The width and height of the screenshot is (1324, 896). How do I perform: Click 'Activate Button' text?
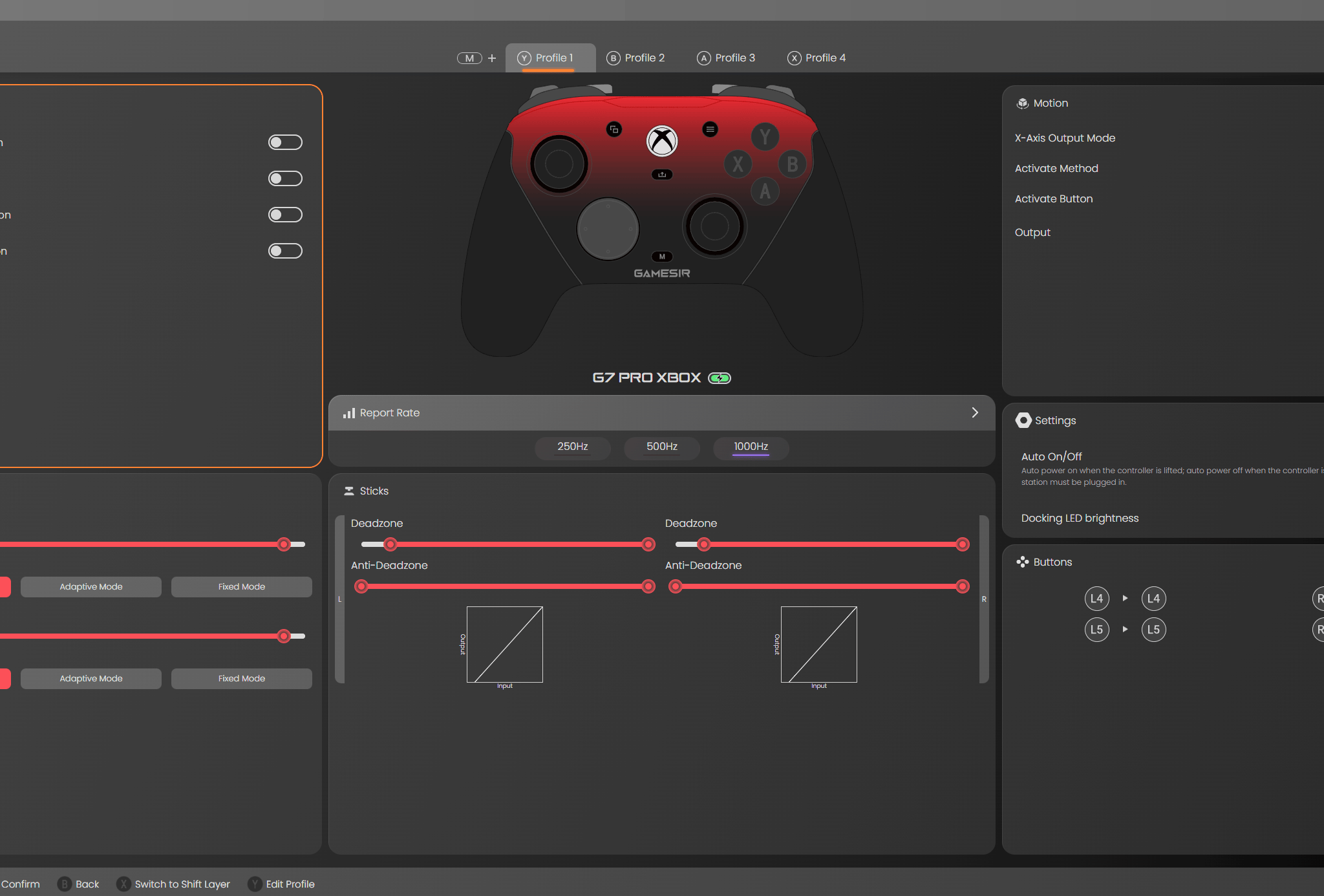(1054, 199)
